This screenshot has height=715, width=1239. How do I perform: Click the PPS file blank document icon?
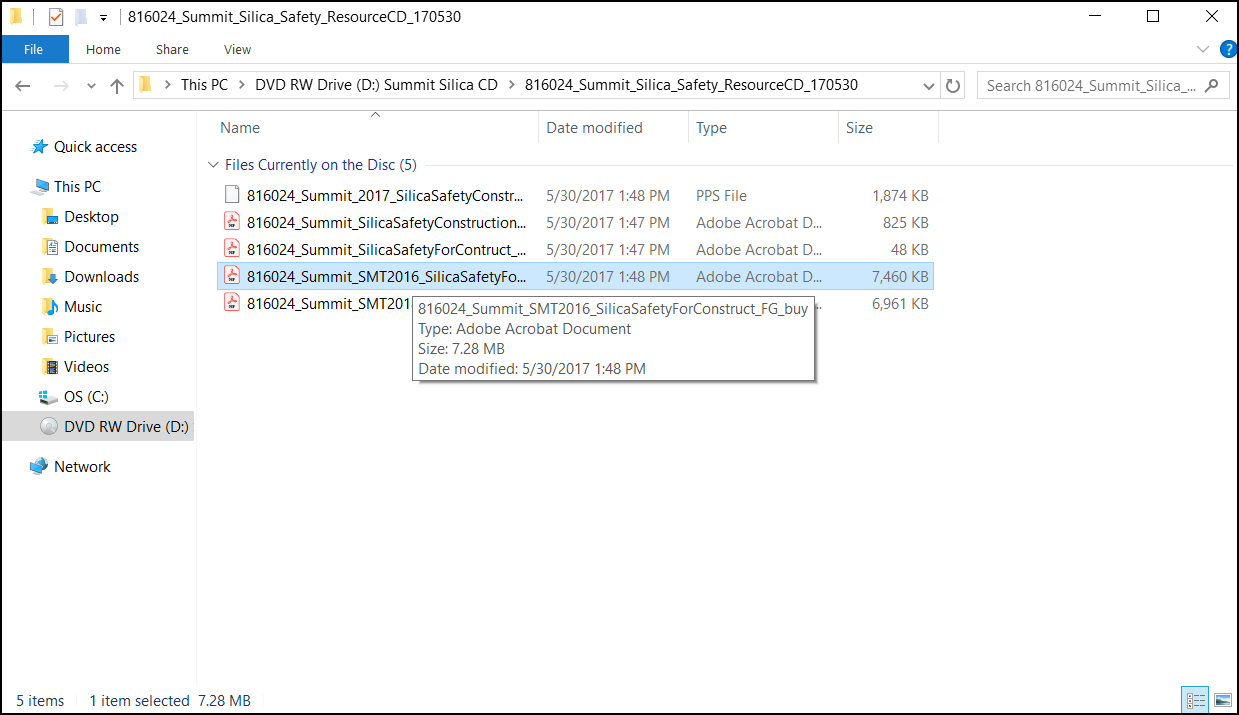232,195
